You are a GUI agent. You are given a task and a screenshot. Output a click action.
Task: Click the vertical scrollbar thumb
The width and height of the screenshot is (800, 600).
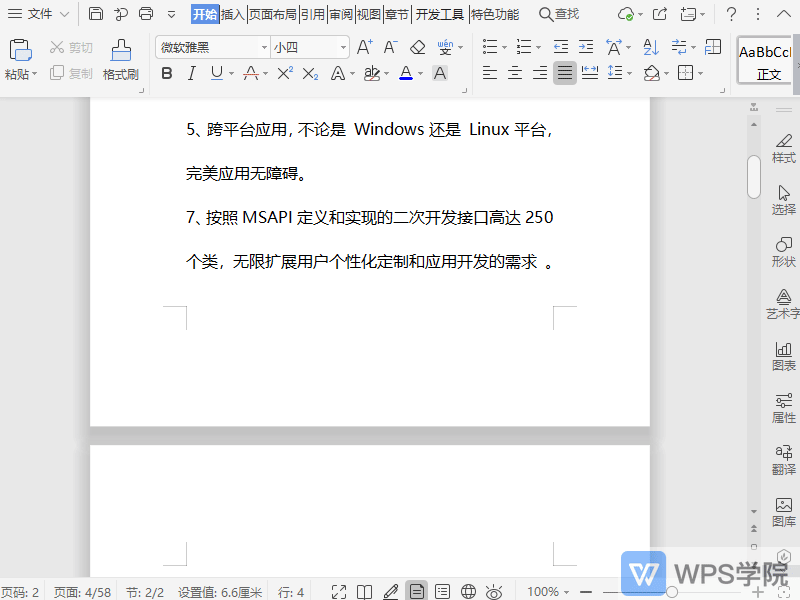click(754, 177)
